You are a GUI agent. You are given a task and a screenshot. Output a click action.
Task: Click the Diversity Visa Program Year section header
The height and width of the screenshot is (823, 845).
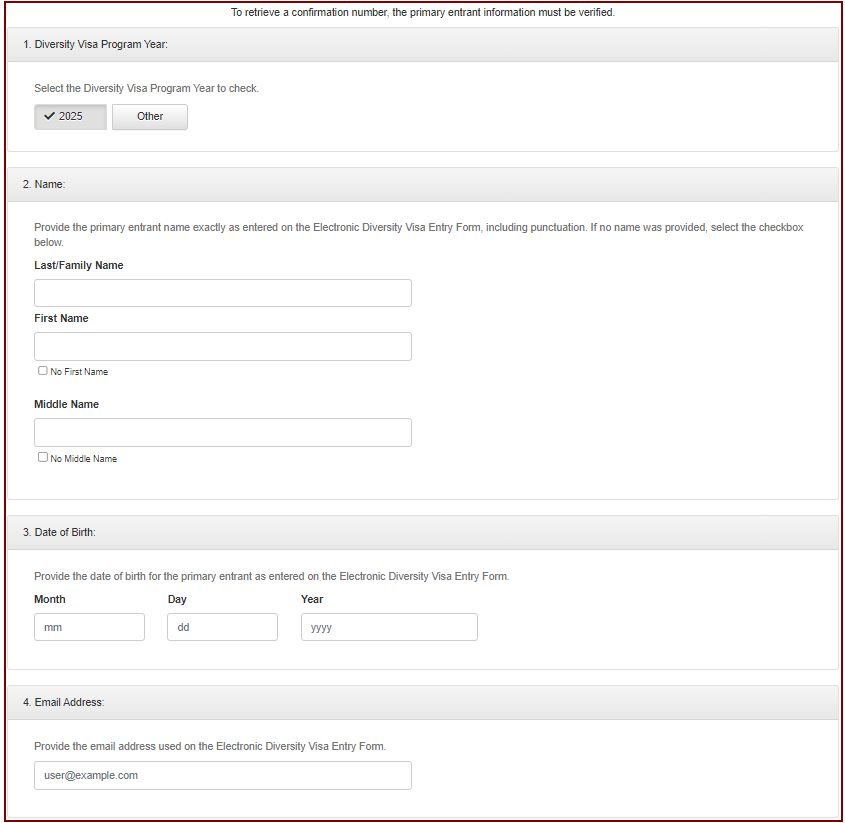click(x=423, y=45)
